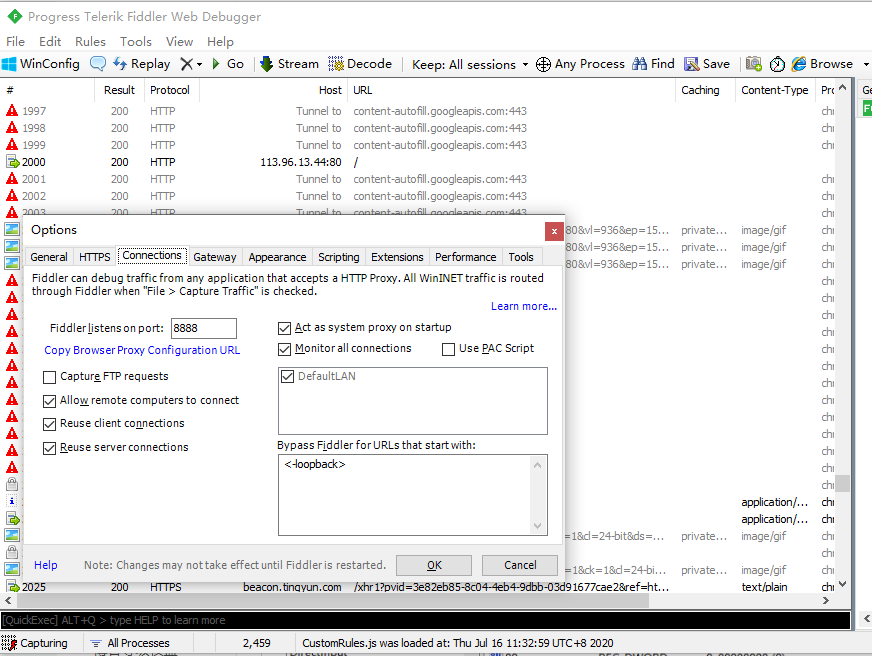Uncheck Act as system proxy on startup
This screenshot has height=656, width=872.
(x=284, y=328)
